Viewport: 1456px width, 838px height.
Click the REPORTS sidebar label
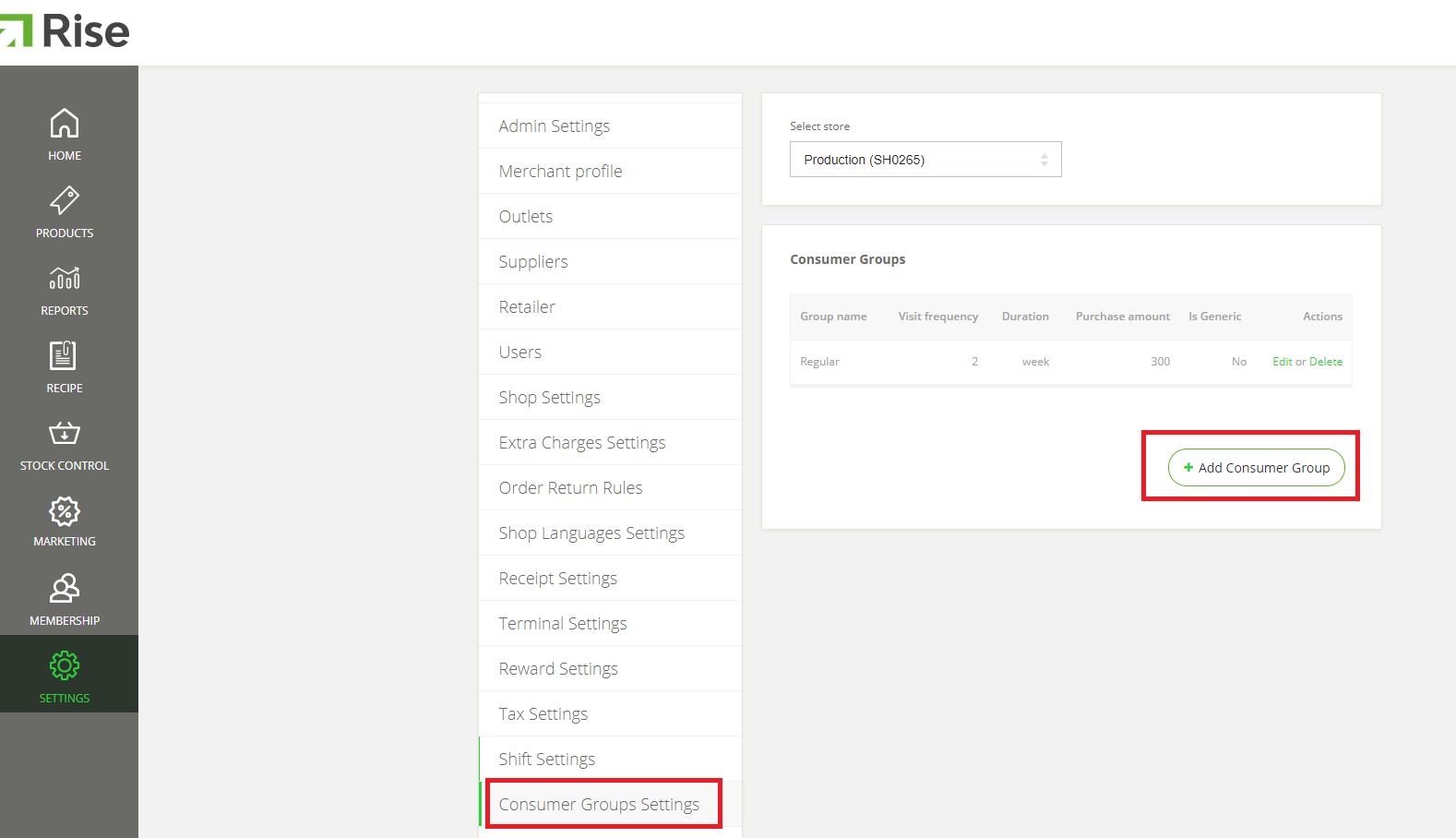tap(65, 311)
